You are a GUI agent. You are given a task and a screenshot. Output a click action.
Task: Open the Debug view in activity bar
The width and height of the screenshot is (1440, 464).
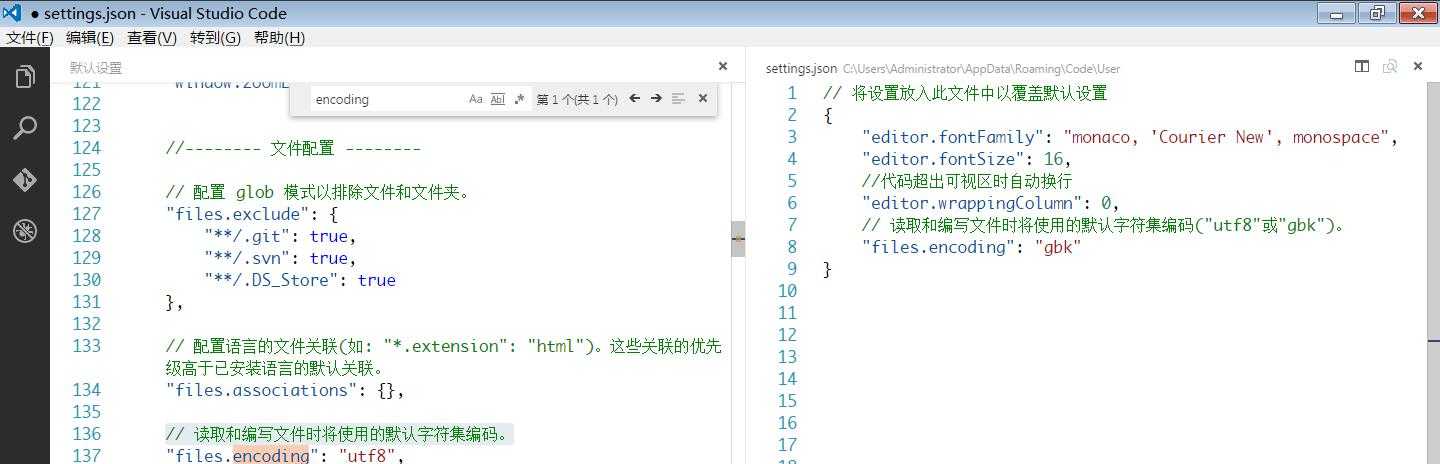(25, 232)
